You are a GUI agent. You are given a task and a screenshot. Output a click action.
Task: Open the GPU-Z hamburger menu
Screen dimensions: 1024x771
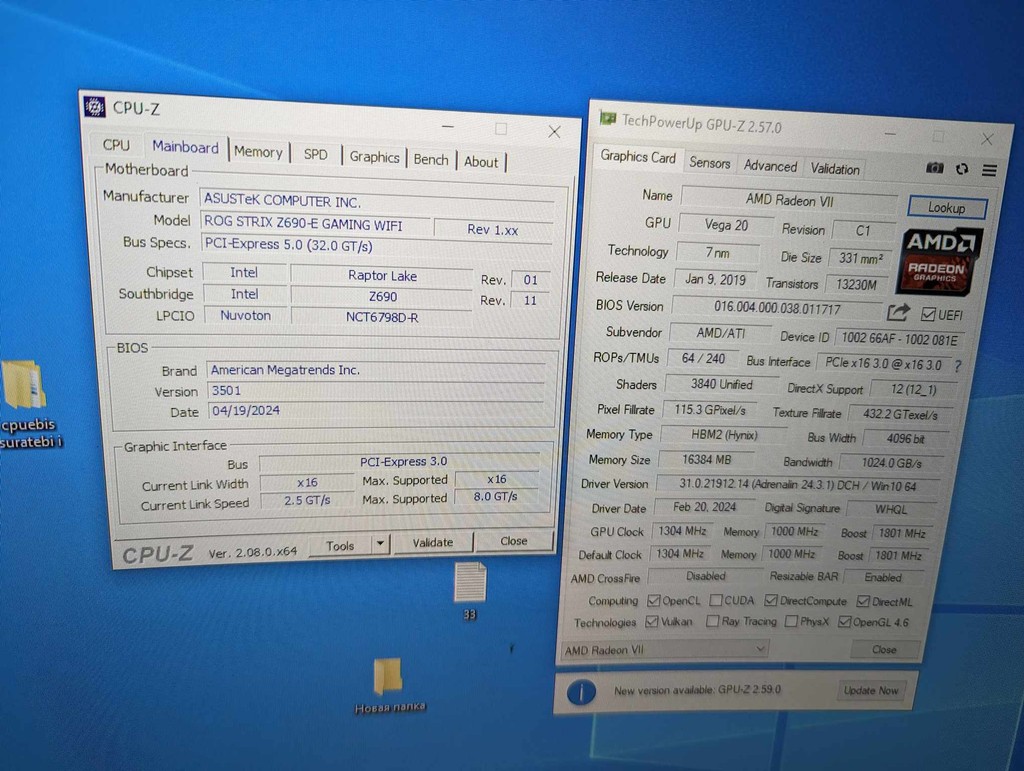pyautogui.click(x=989, y=170)
